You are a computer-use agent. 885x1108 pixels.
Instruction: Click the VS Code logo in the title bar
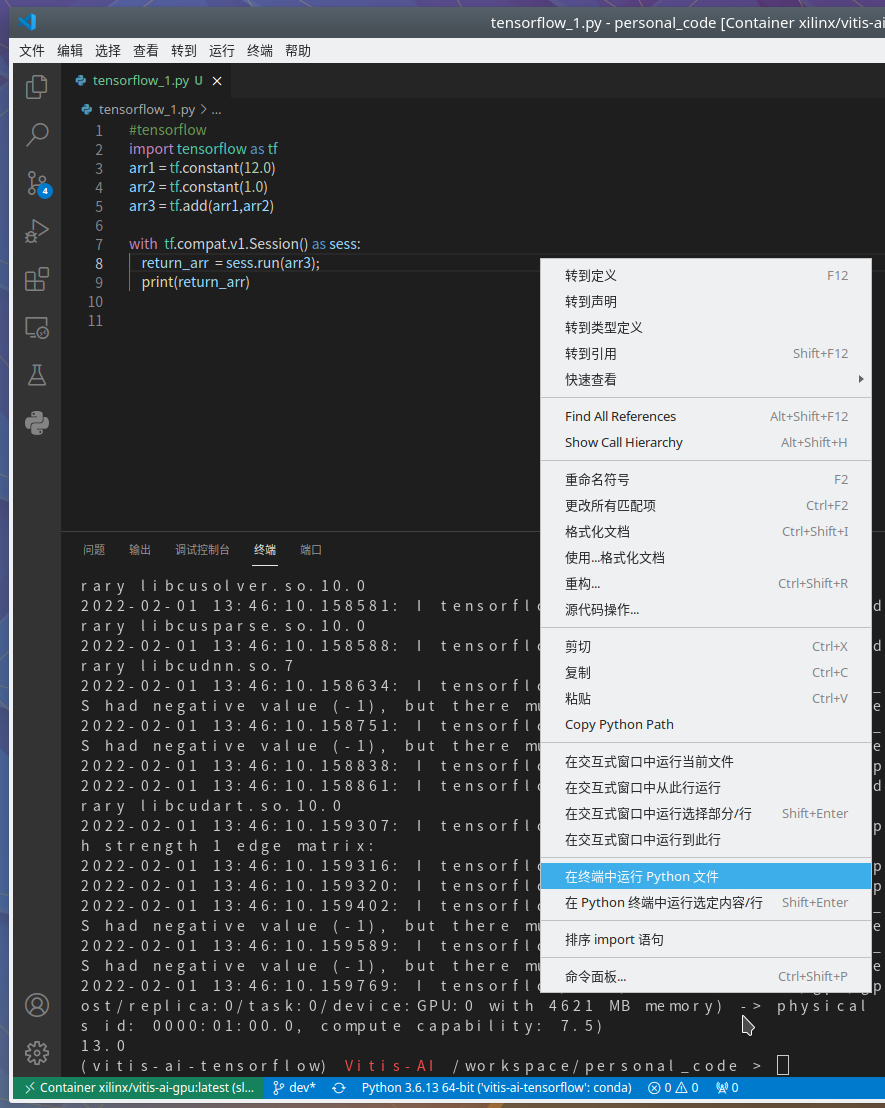tap(28, 22)
